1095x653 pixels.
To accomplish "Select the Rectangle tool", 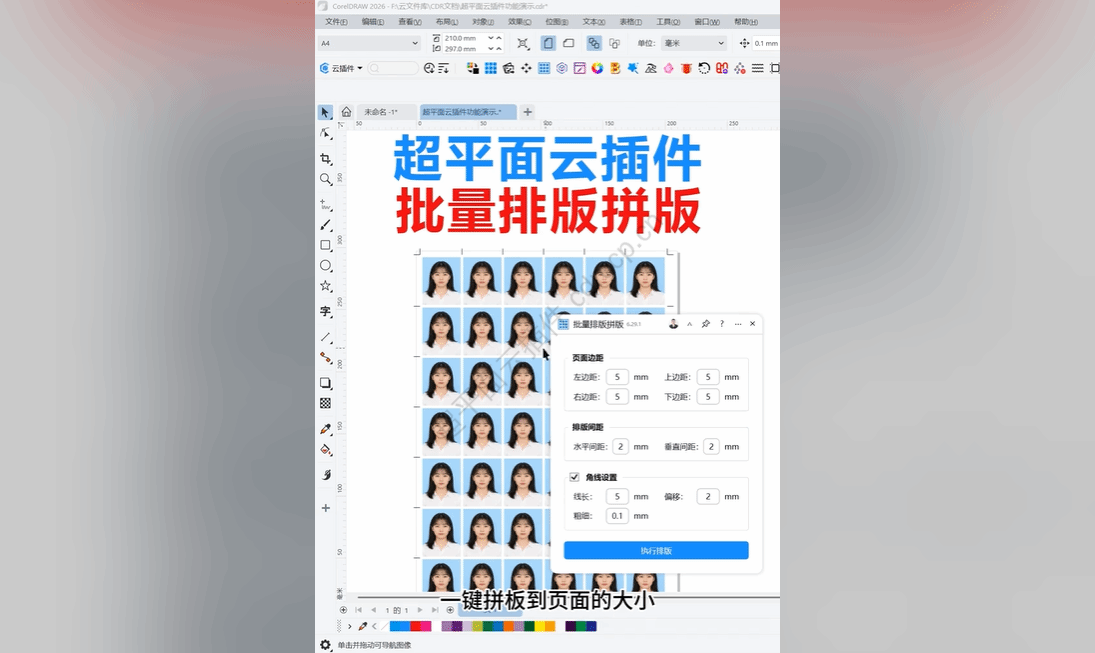I will pos(325,245).
